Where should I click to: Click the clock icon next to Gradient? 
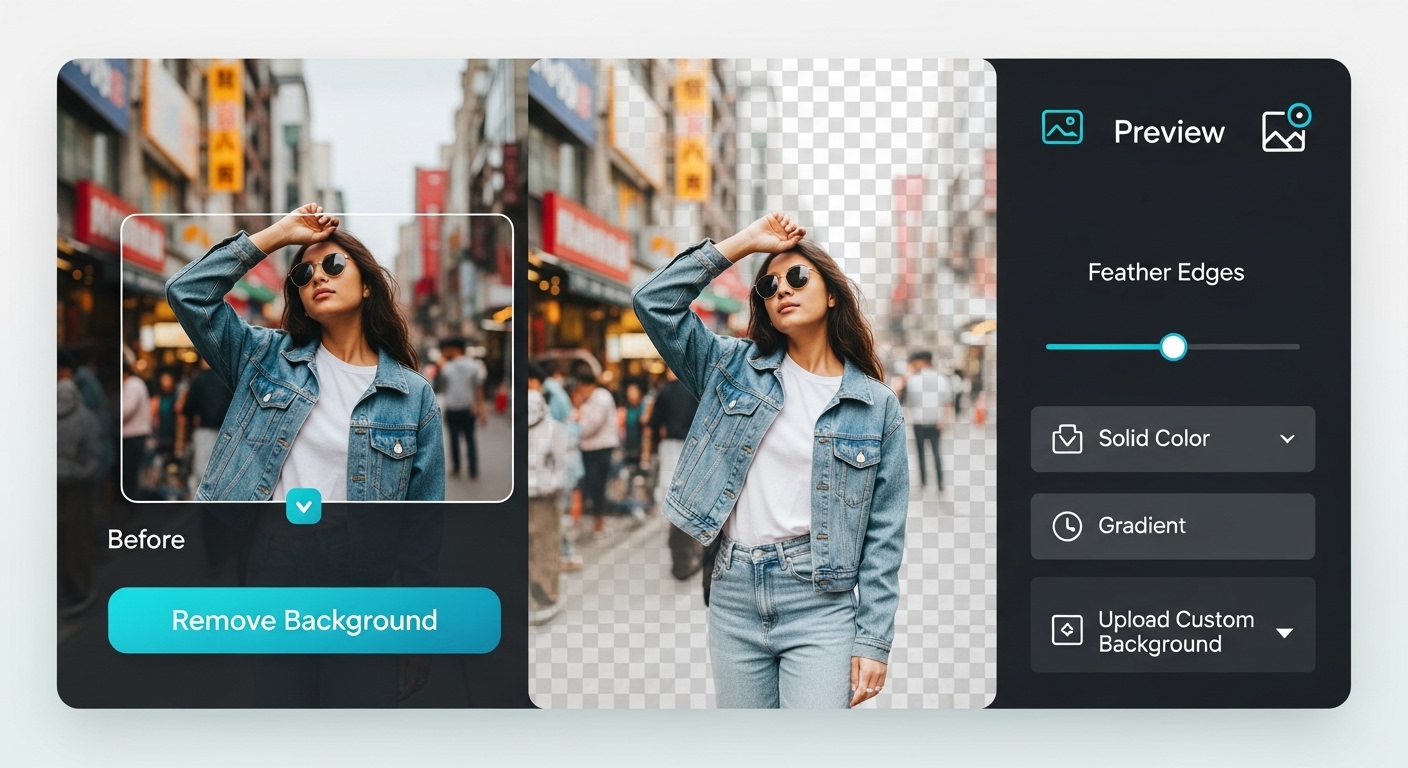coord(1067,526)
